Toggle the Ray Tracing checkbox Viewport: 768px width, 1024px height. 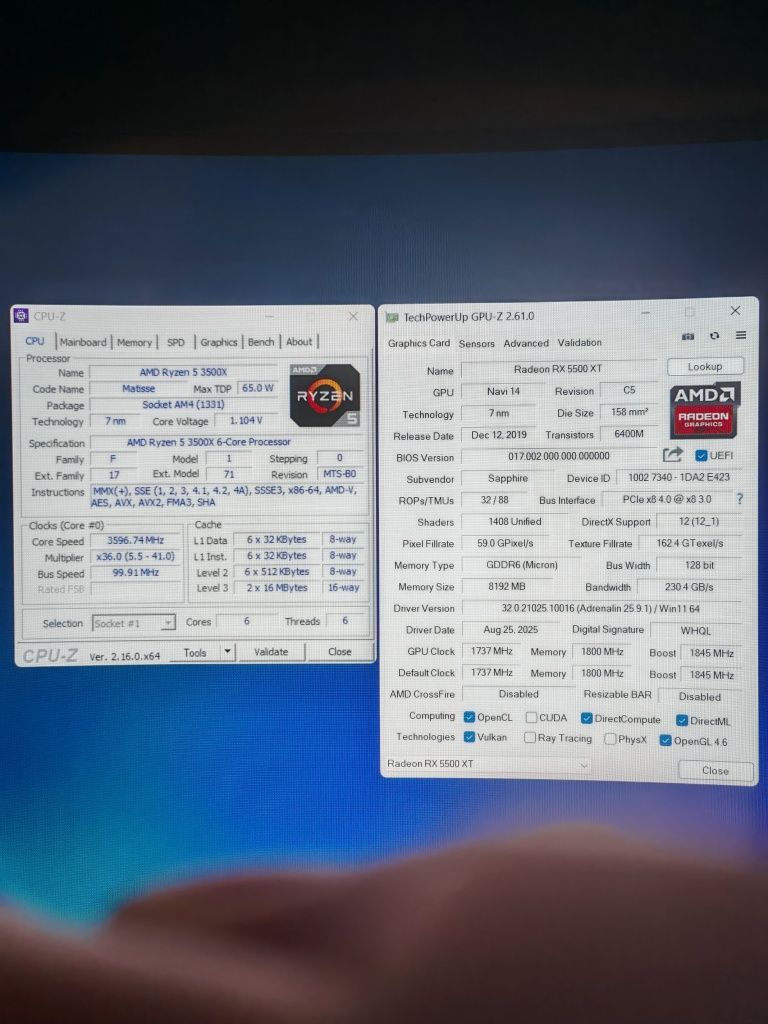(x=530, y=737)
